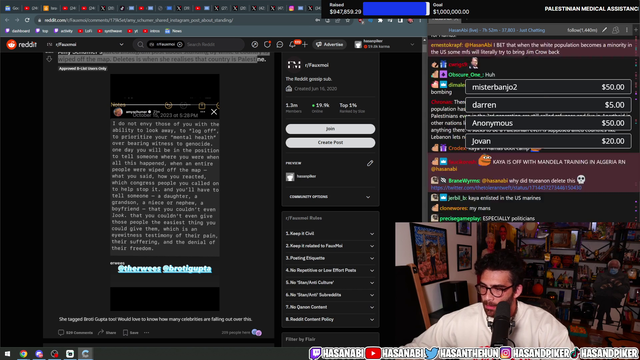Open the dashboard bookmark
Viewport: 640px width, 360px height.
click(x=18, y=31)
